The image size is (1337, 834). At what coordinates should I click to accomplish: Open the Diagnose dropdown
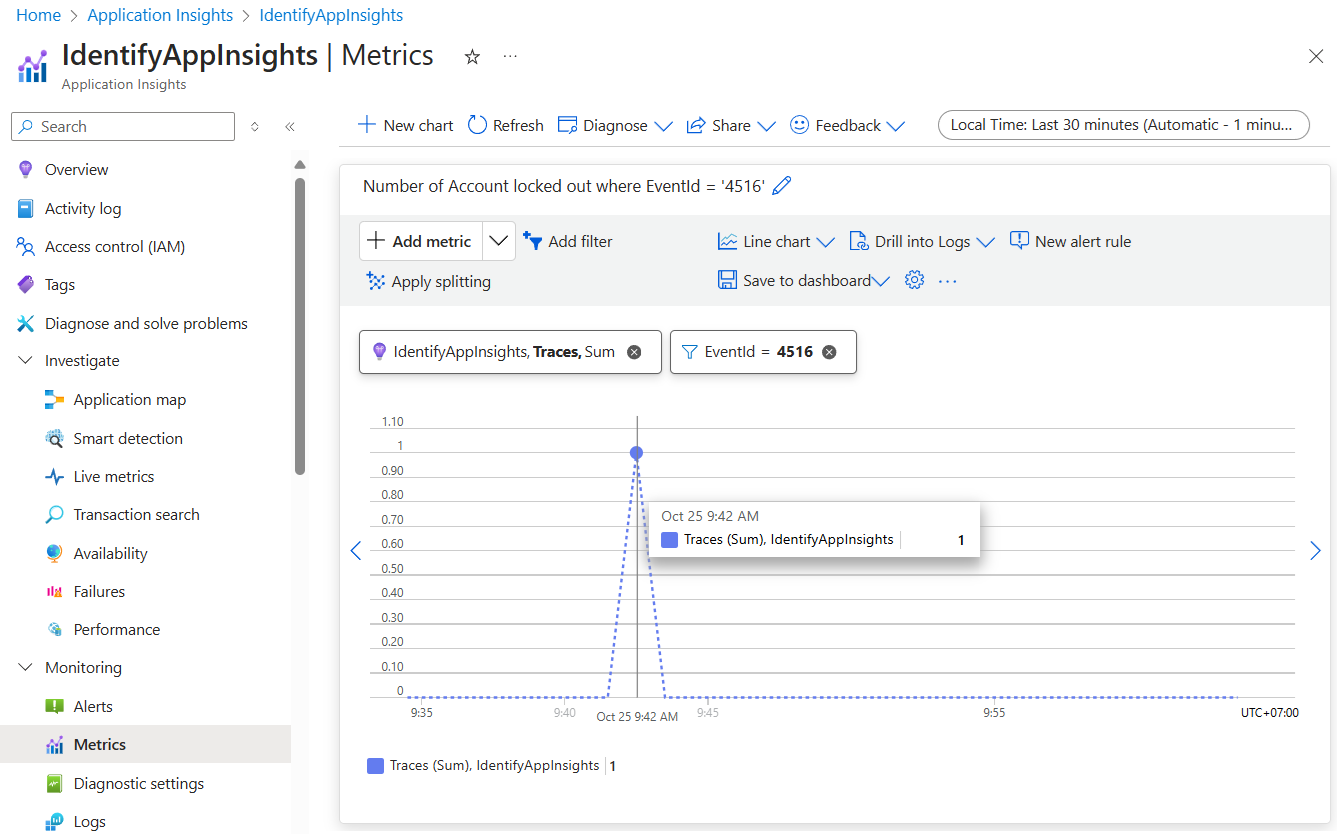pos(615,125)
